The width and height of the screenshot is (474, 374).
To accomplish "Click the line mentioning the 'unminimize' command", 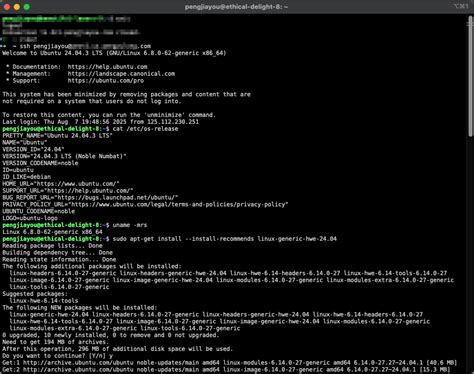I will point(109,115).
